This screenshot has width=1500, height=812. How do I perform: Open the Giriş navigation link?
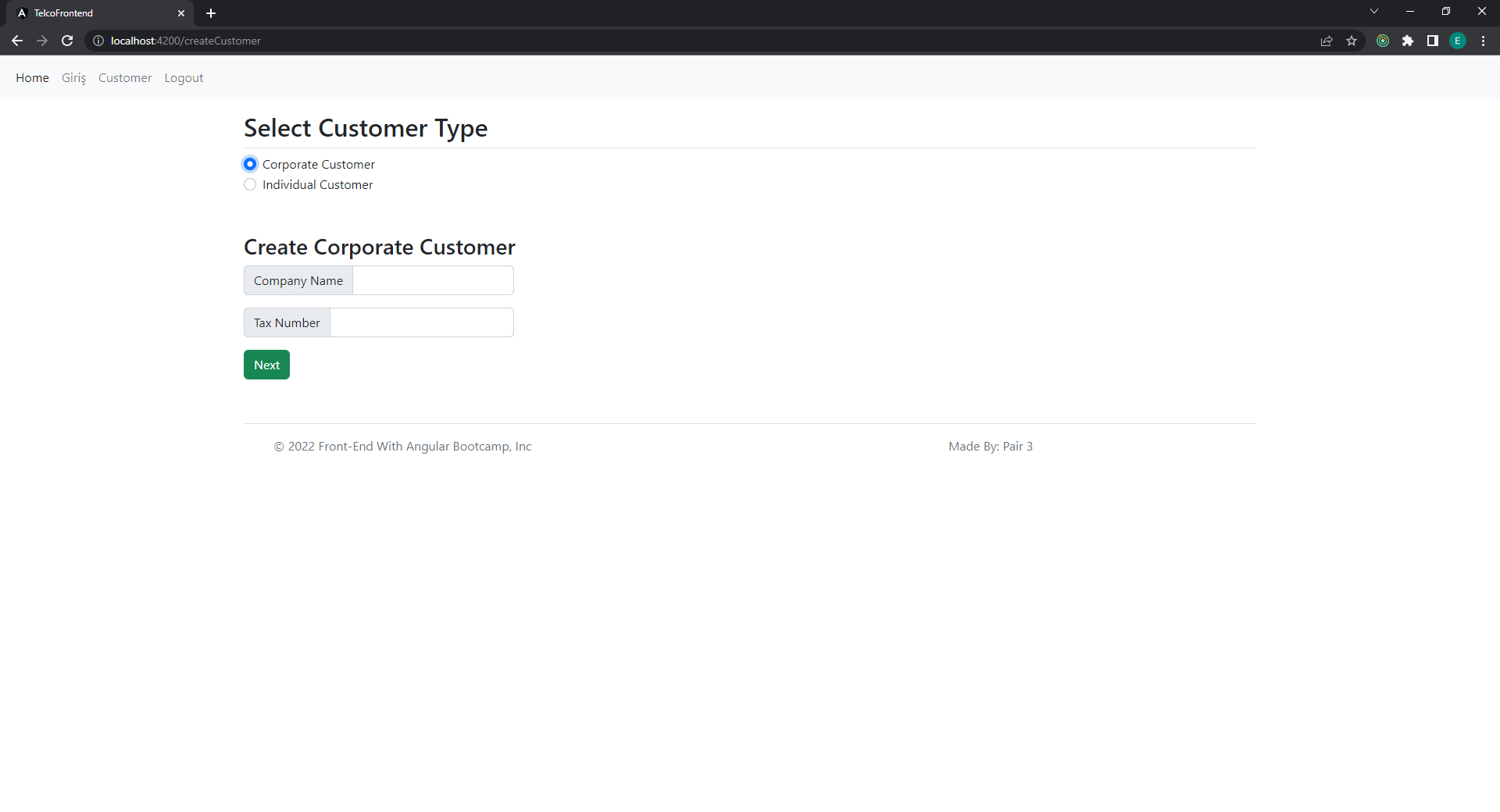point(73,77)
